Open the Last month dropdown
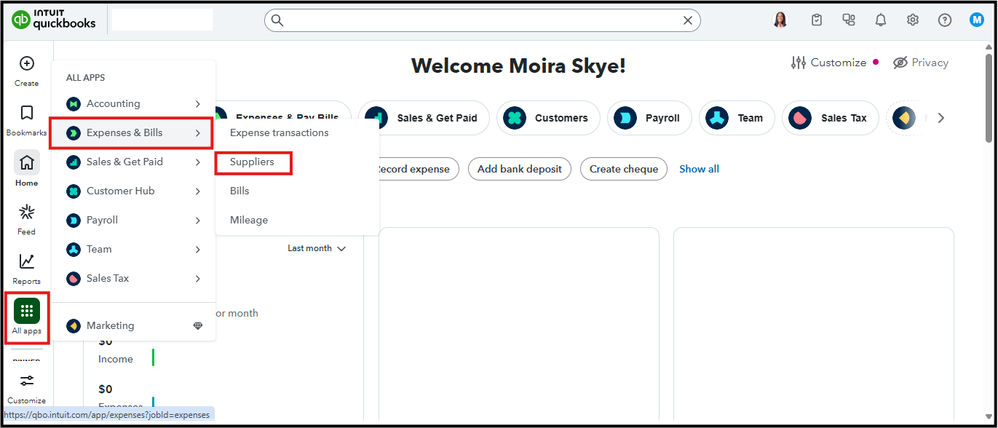 pos(316,248)
